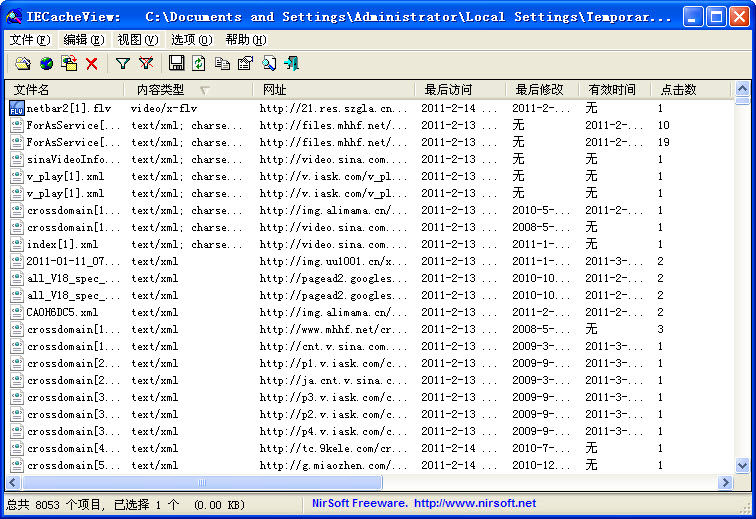Click Don't Use Filter crossed funnel icon
The image size is (756, 519).
point(146,64)
